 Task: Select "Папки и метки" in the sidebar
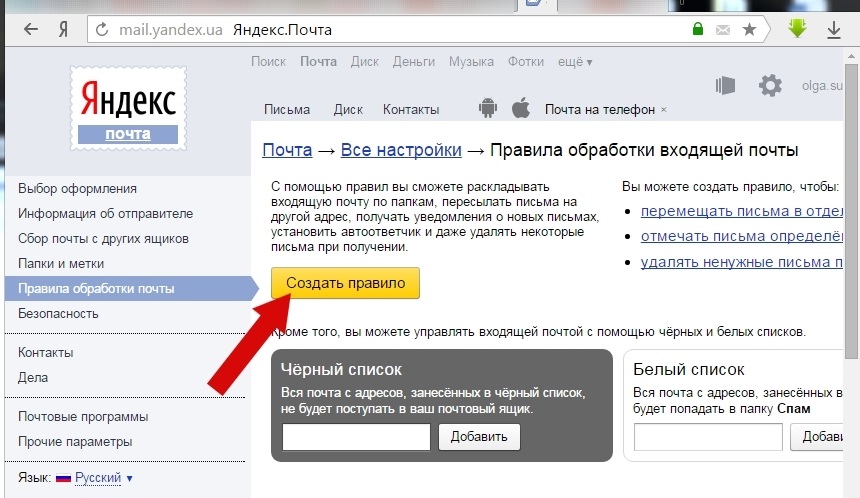pyautogui.click(x=61, y=263)
